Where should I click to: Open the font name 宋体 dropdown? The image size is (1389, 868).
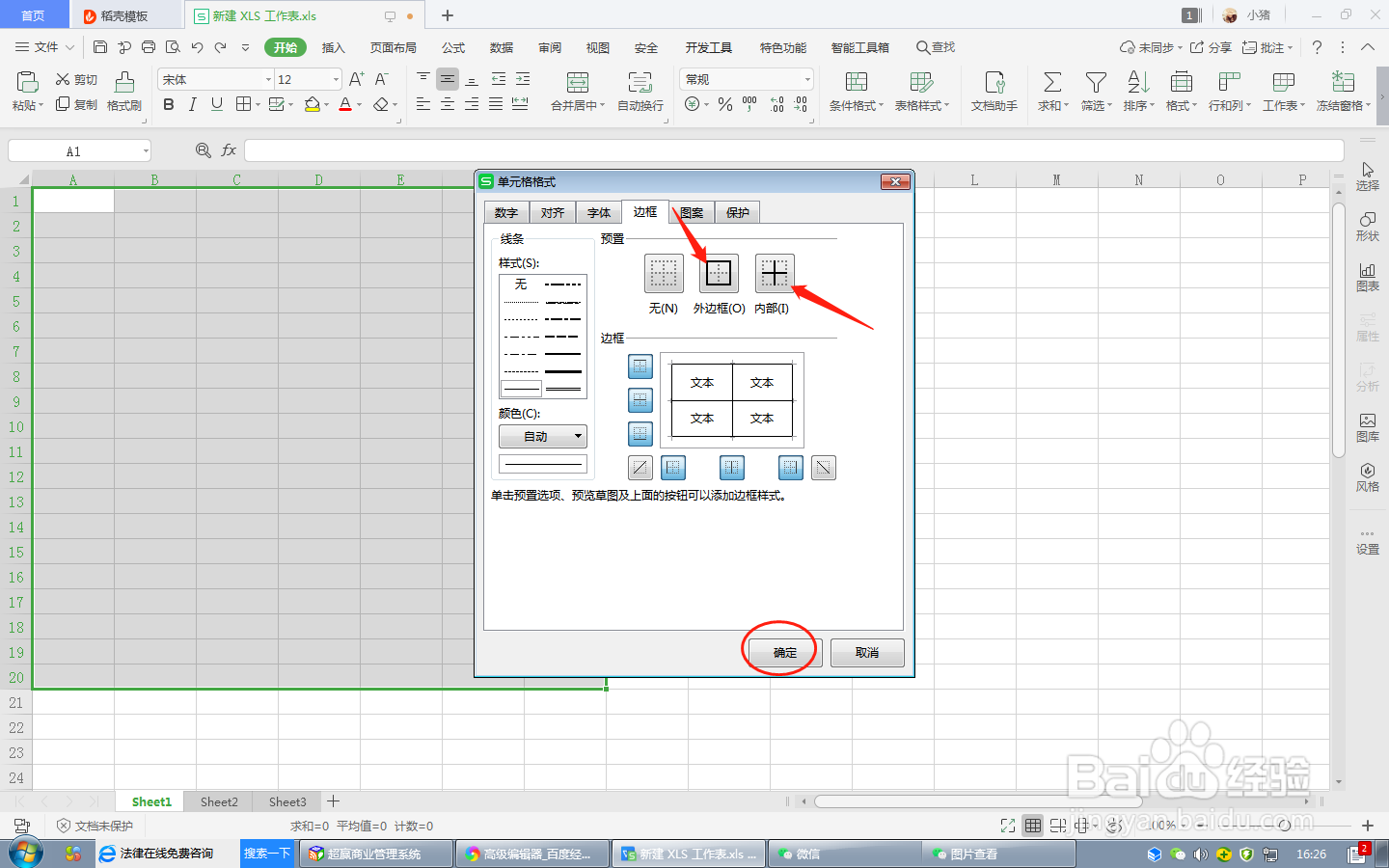coord(268,79)
